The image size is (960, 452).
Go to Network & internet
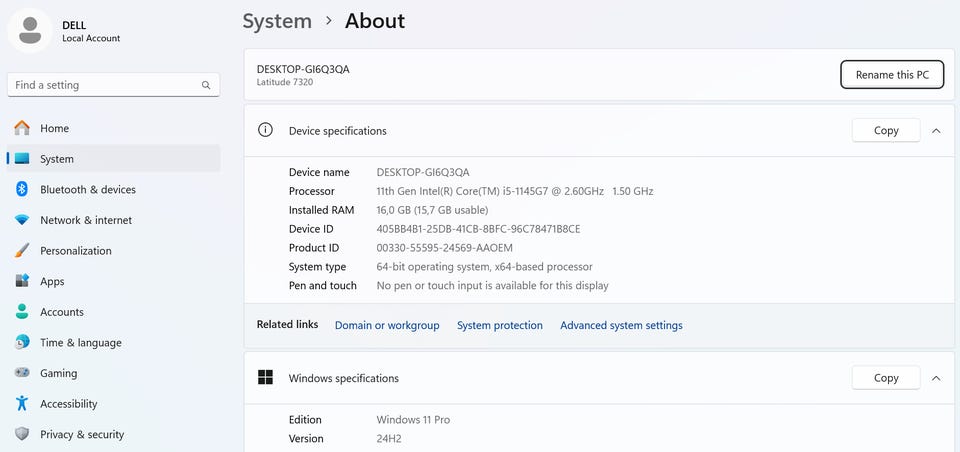[113, 220]
